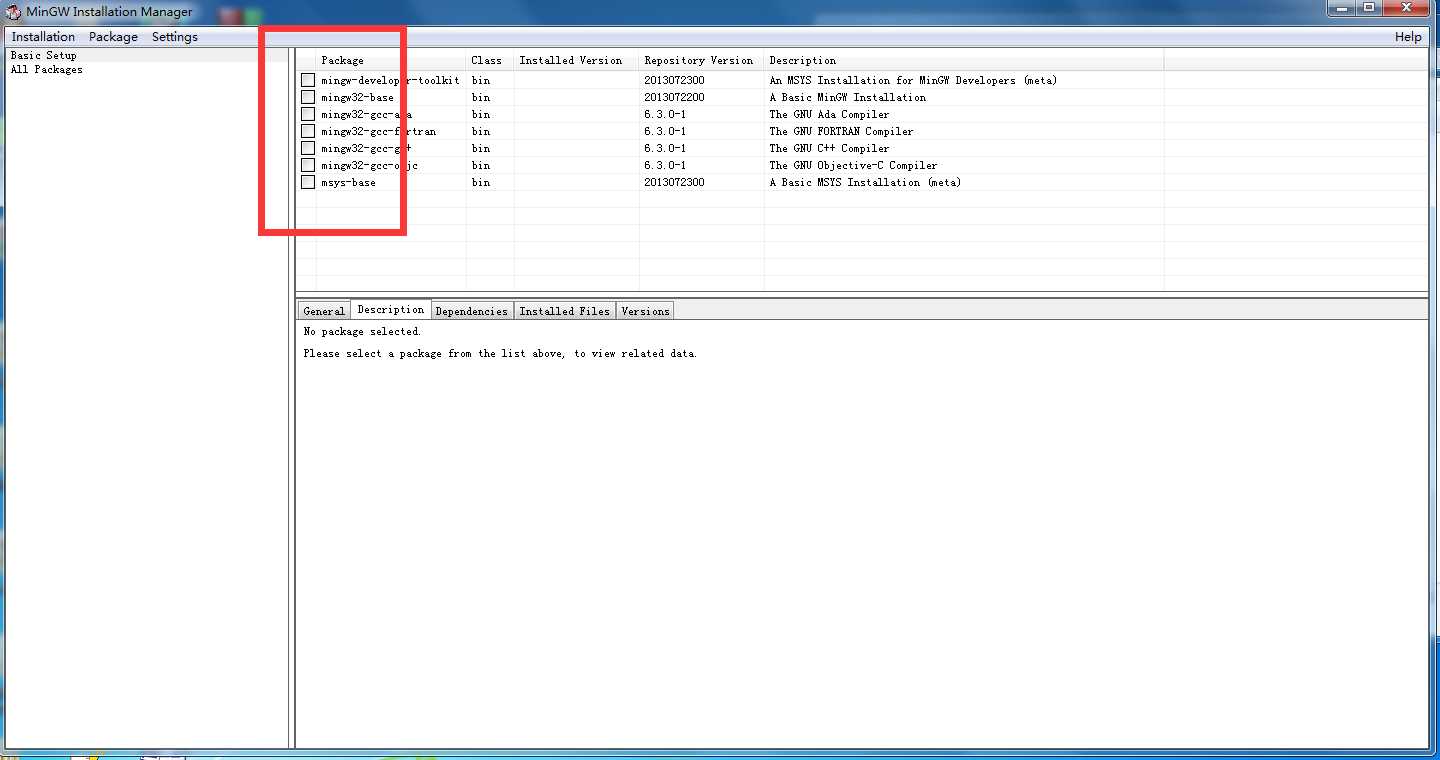Viewport: 1440px width, 760px height.
Task: Mark the msys-base package checkbox
Action: pyautogui.click(x=308, y=182)
